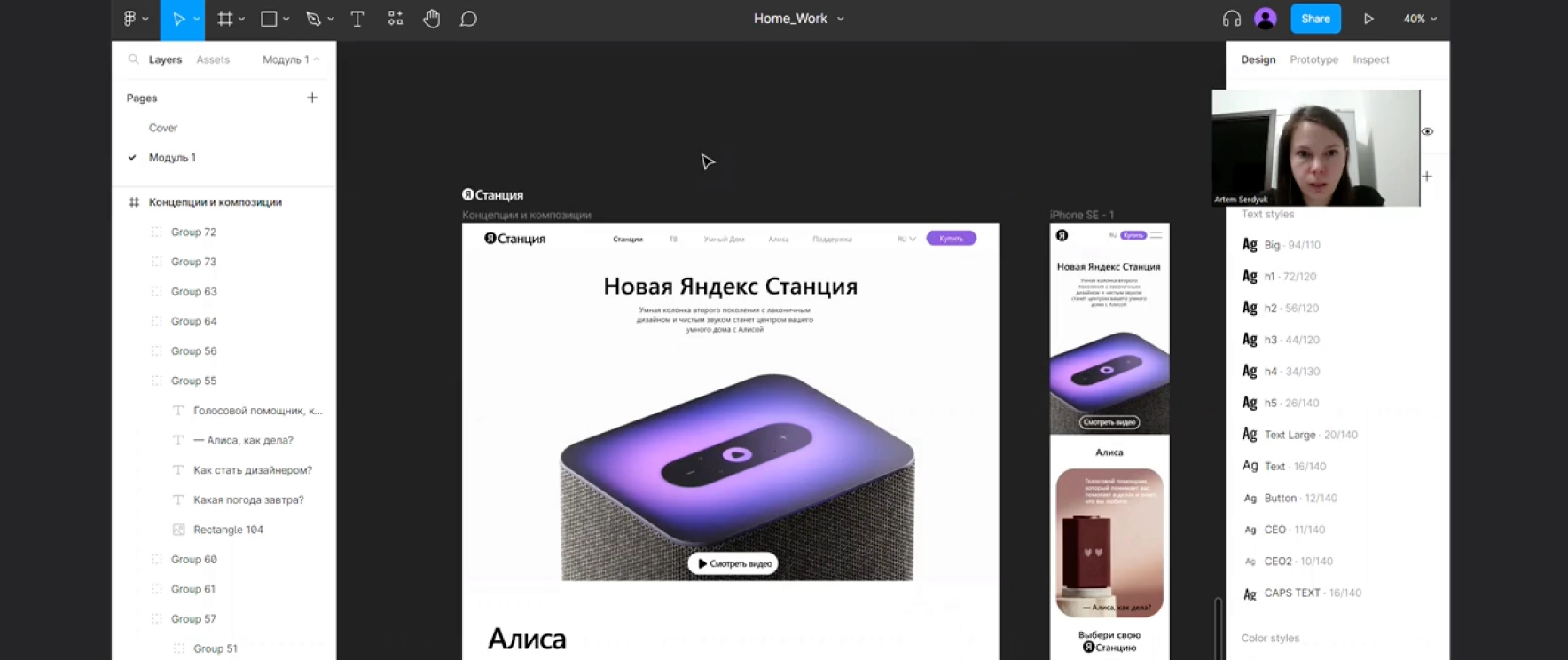Open Frame tool options dropdown arrow
1568x660 pixels.
point(241,19)
